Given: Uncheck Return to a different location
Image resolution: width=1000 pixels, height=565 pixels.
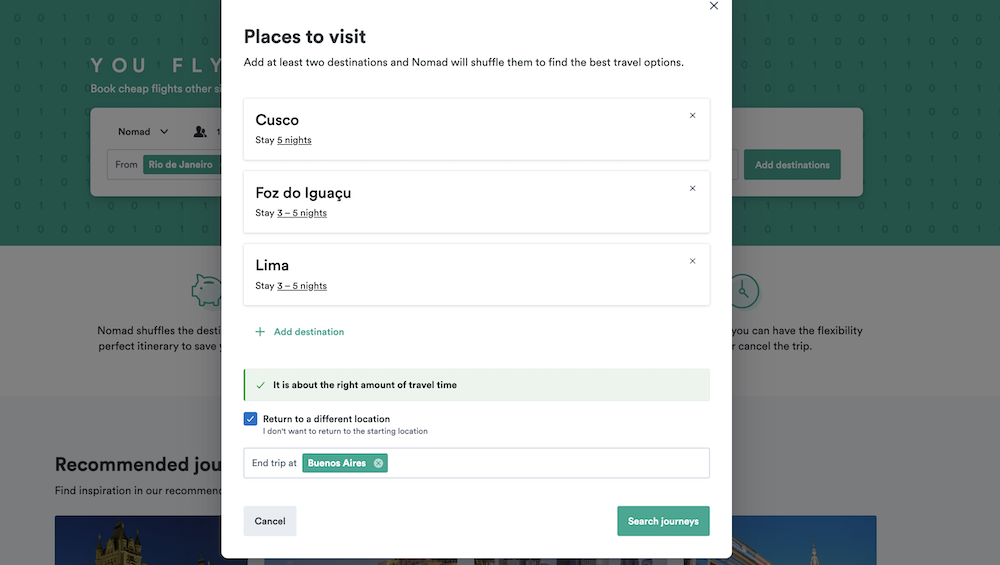Looking at the screenshot, I should pos(250,419).
